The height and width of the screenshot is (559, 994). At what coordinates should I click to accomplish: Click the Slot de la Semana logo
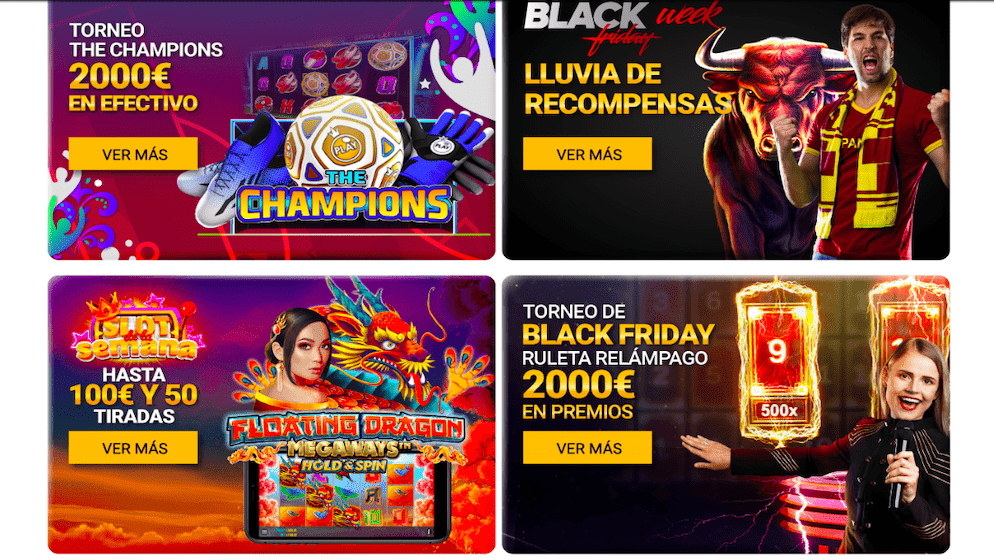coord(138,330)
